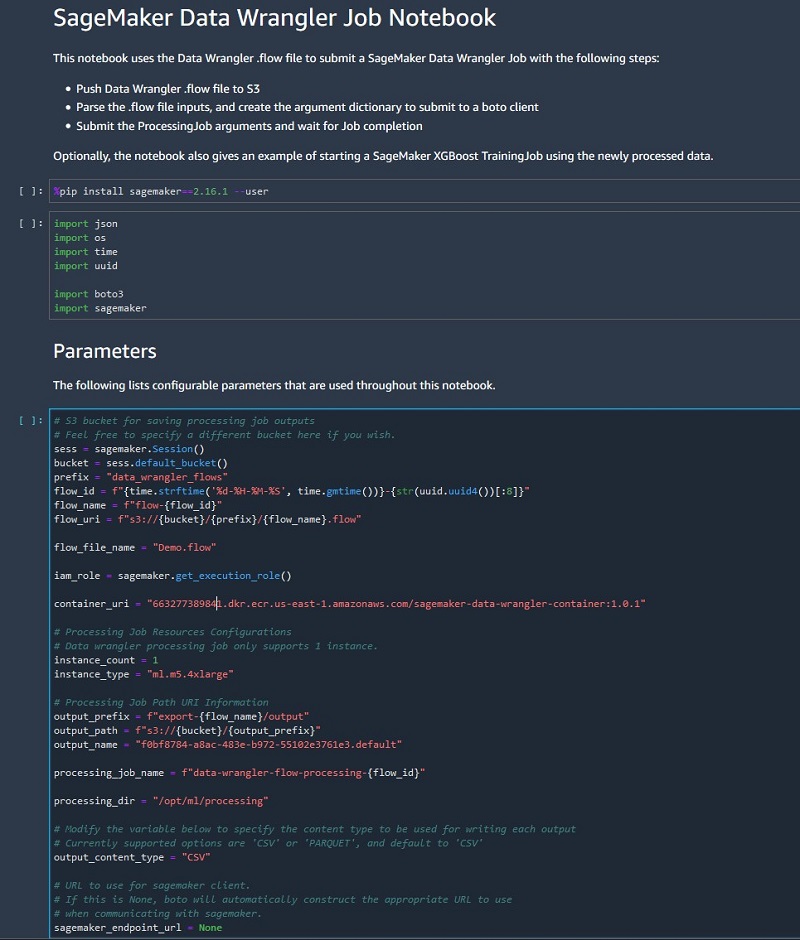
Task: Click the comment "# URL to use for sagemaker client."
Action: [152, 885]
